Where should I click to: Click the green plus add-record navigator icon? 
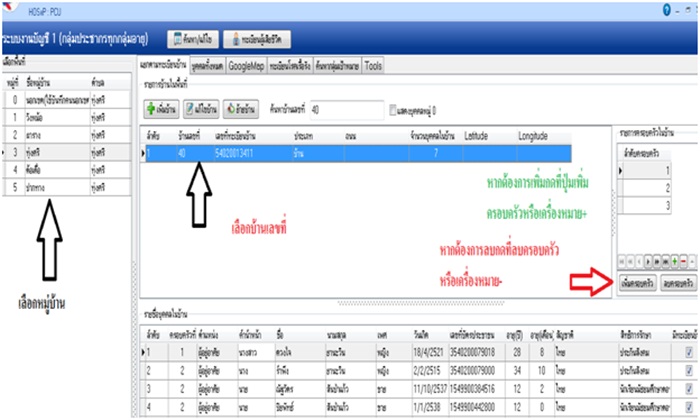coord(676,259)
